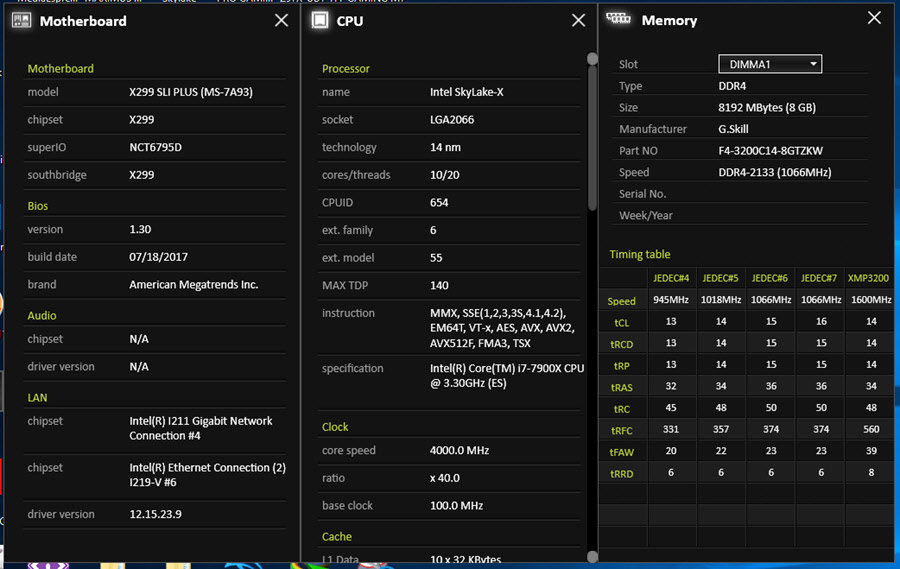Screen dimensions: 900x569
Task: Select the JEDEC#6 column header
Action: pos(770,278)
